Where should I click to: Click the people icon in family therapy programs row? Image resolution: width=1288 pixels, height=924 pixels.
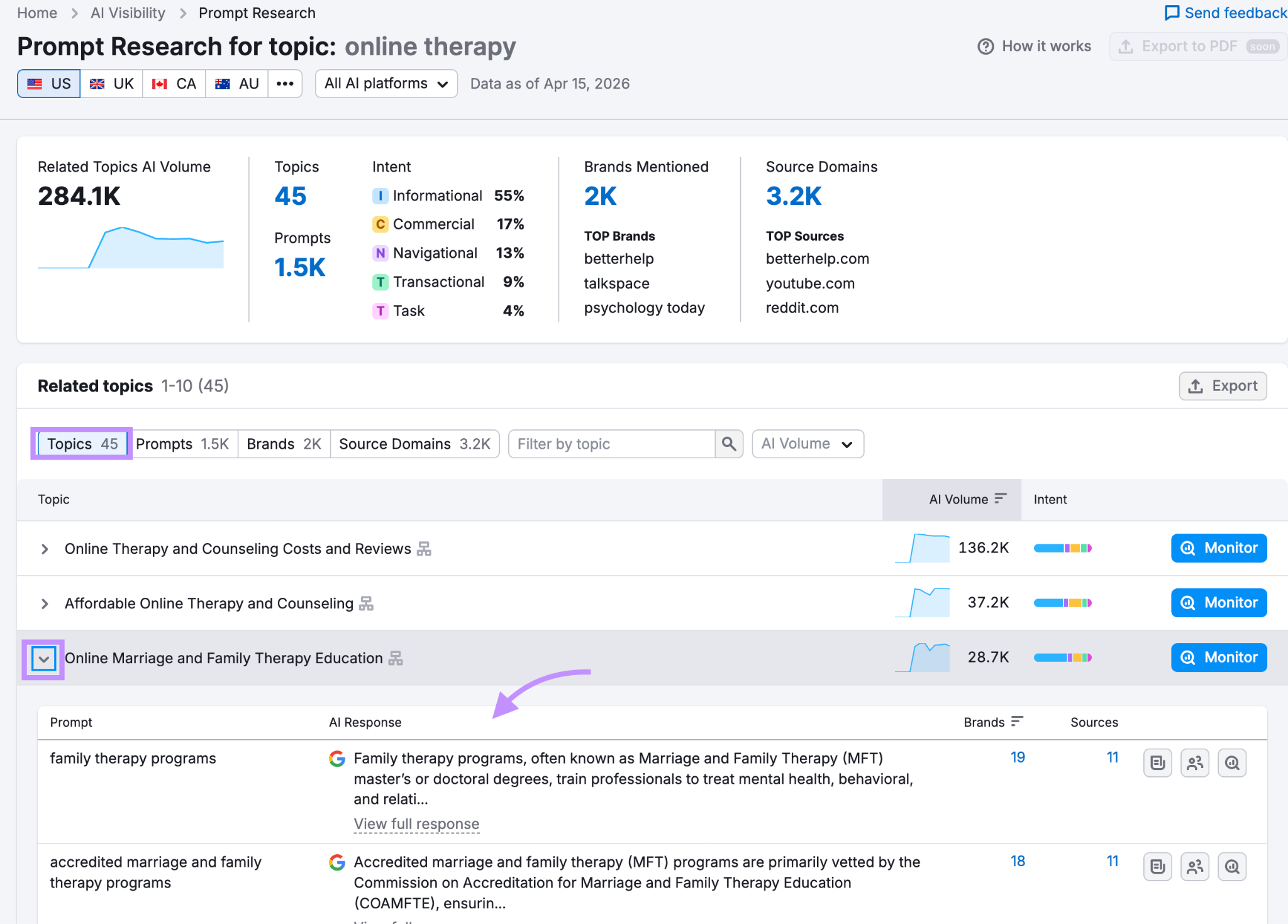pos(1194,763)
